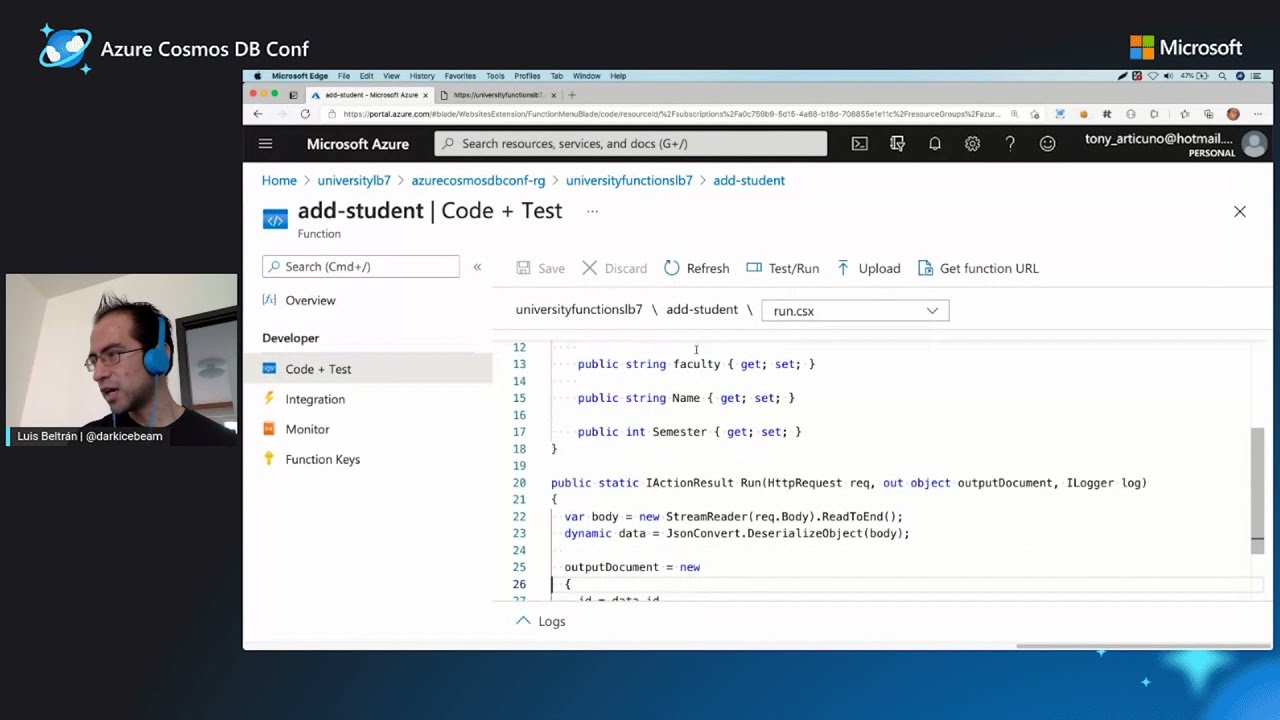Click the sidebar Search (Cmd+/) field
The width and height of the screenshot is (1280, 720).
coord(361,267)
